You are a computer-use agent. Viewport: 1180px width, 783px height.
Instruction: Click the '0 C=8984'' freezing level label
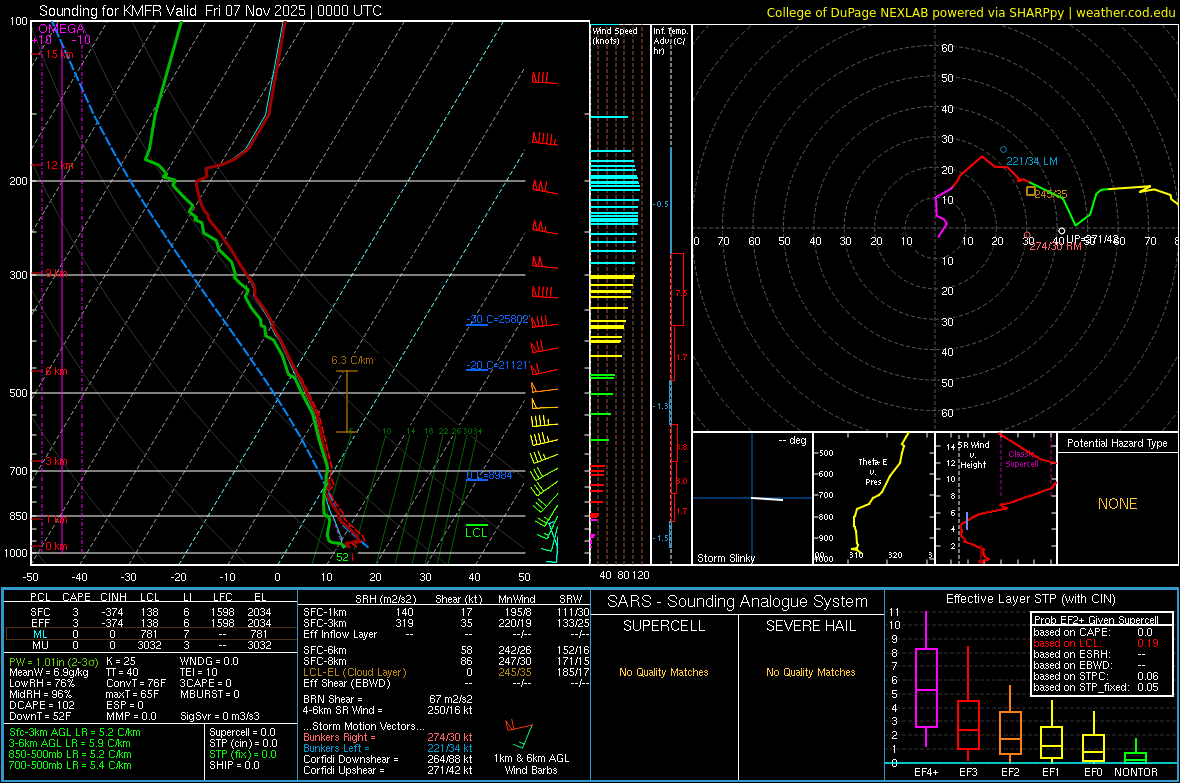[x=489, y=475]
